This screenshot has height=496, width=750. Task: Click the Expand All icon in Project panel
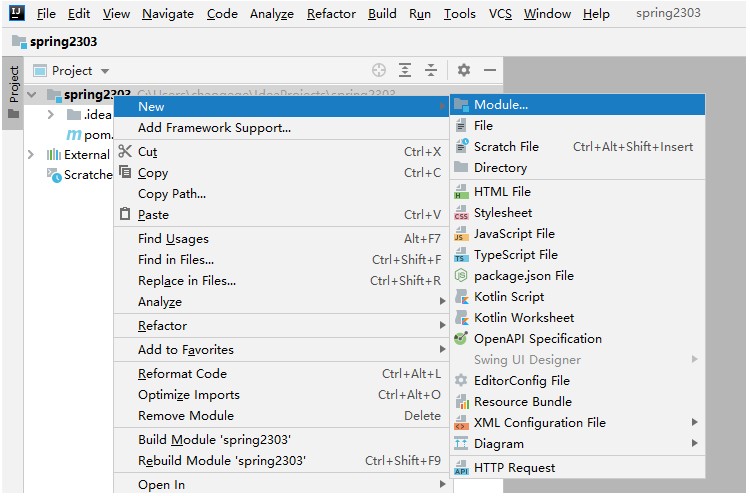(405, 70)
